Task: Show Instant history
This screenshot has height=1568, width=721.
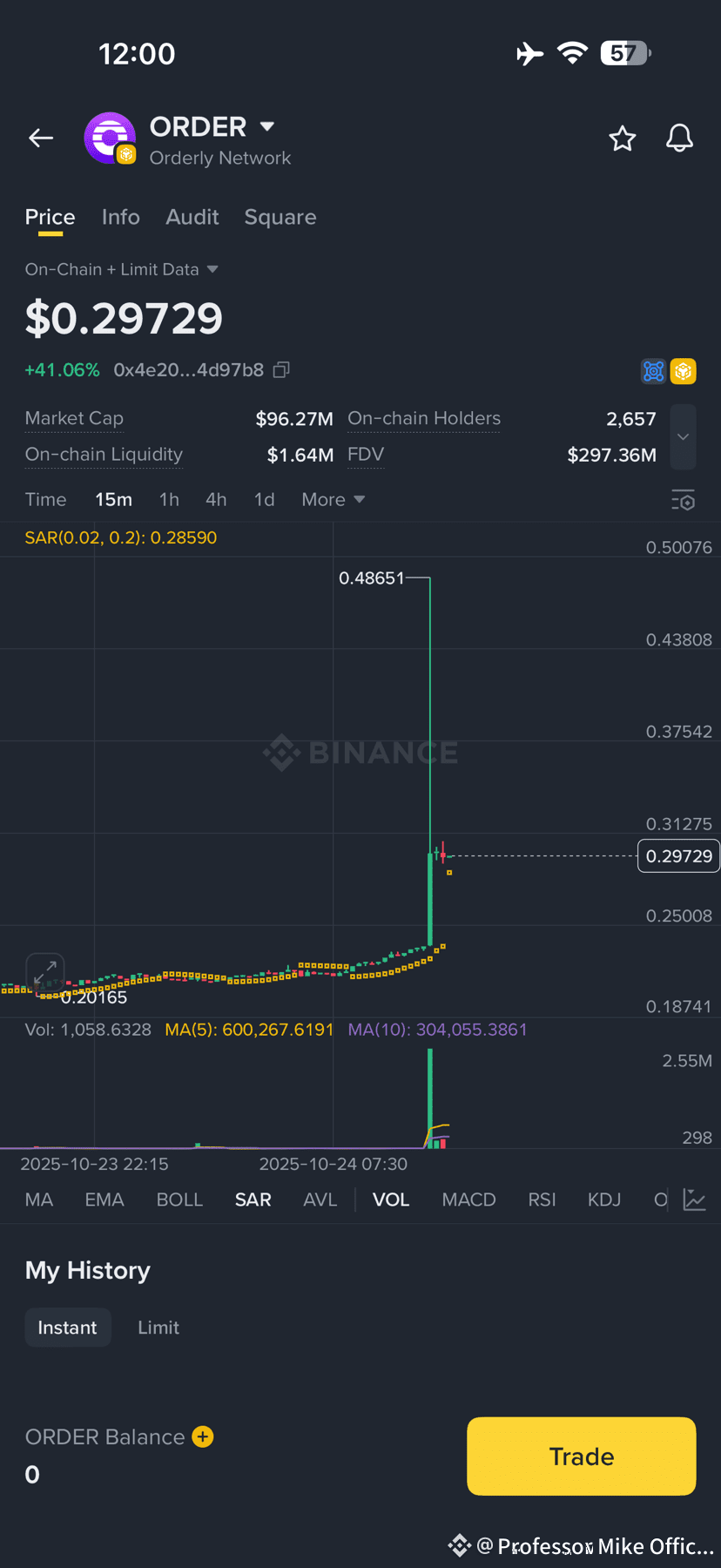Action: click(x=68, y=1328)
